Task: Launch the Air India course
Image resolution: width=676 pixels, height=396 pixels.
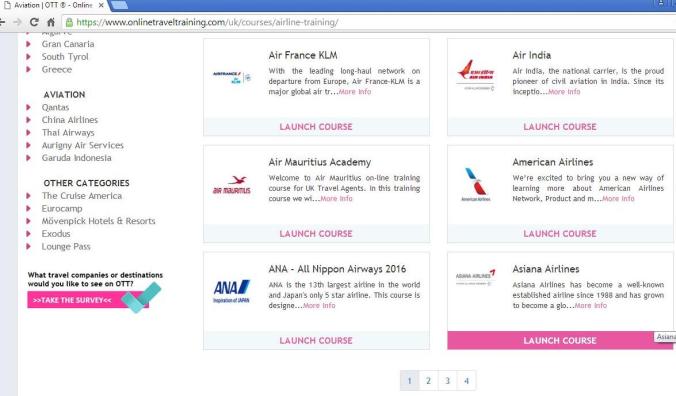Action: (x=560, y=127)
